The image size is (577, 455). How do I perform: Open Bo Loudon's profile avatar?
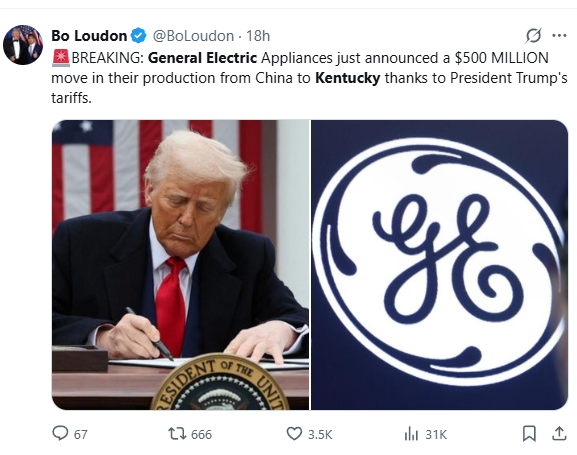click(23, 45)
